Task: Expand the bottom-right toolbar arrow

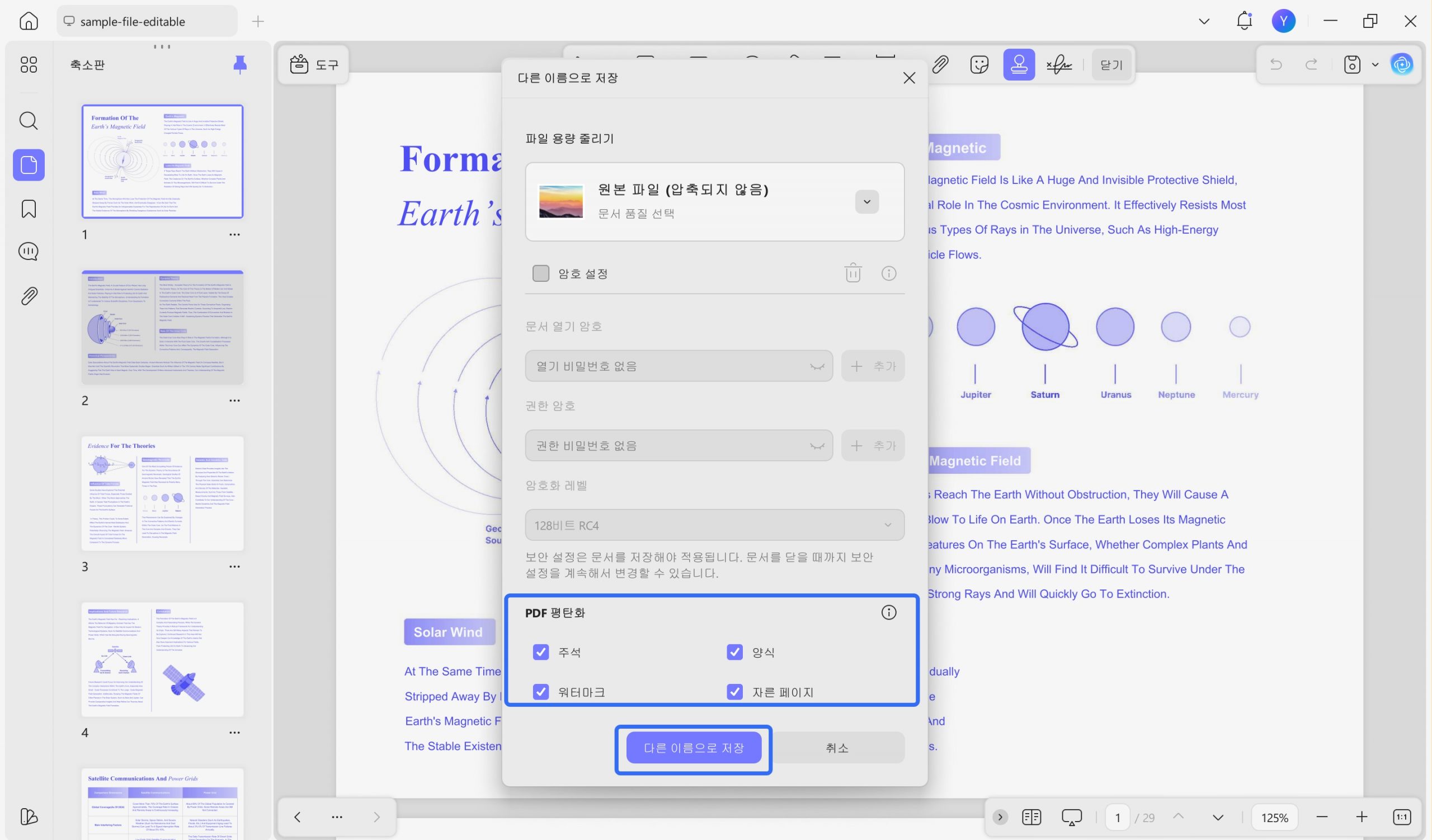Action: [x=1000, y=817]
